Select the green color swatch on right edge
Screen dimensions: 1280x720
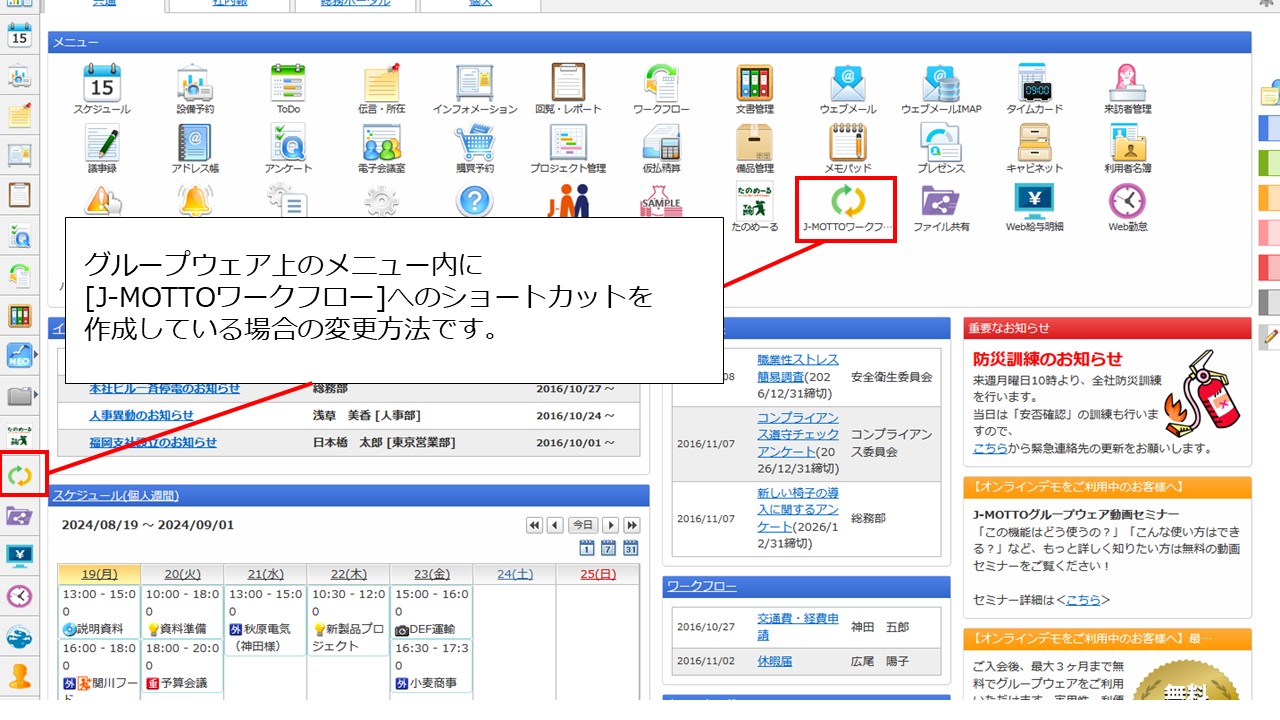pyautogui.click(x=1268, y=161)
